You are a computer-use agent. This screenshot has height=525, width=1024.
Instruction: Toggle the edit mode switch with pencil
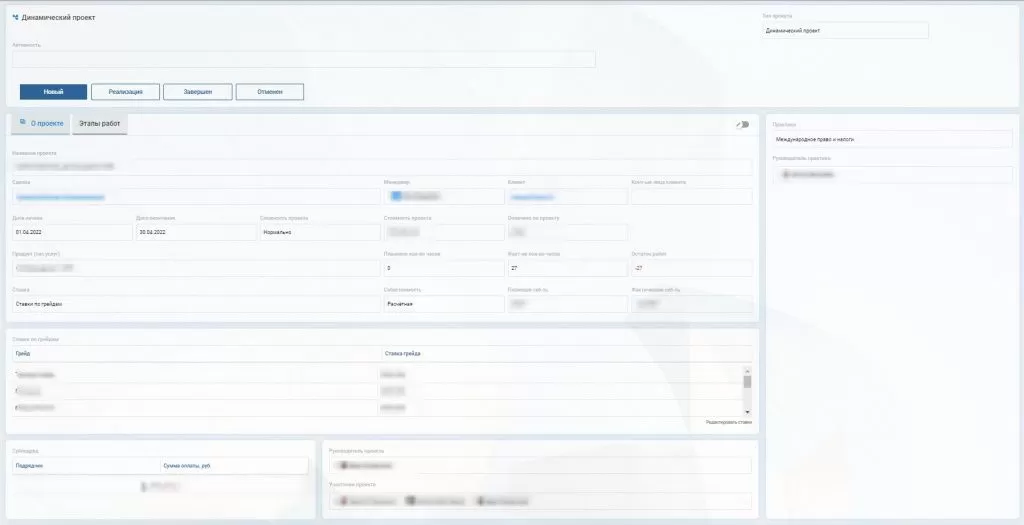coord(742,124)
